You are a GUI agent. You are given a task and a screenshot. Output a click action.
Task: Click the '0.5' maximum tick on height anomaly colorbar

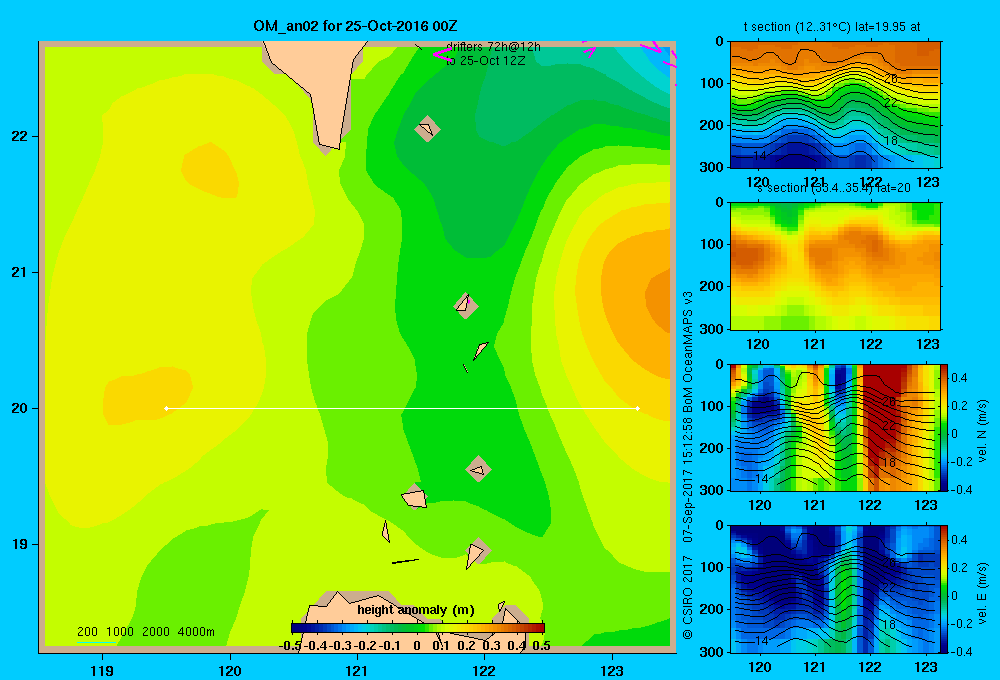click(x=541, y=646)
